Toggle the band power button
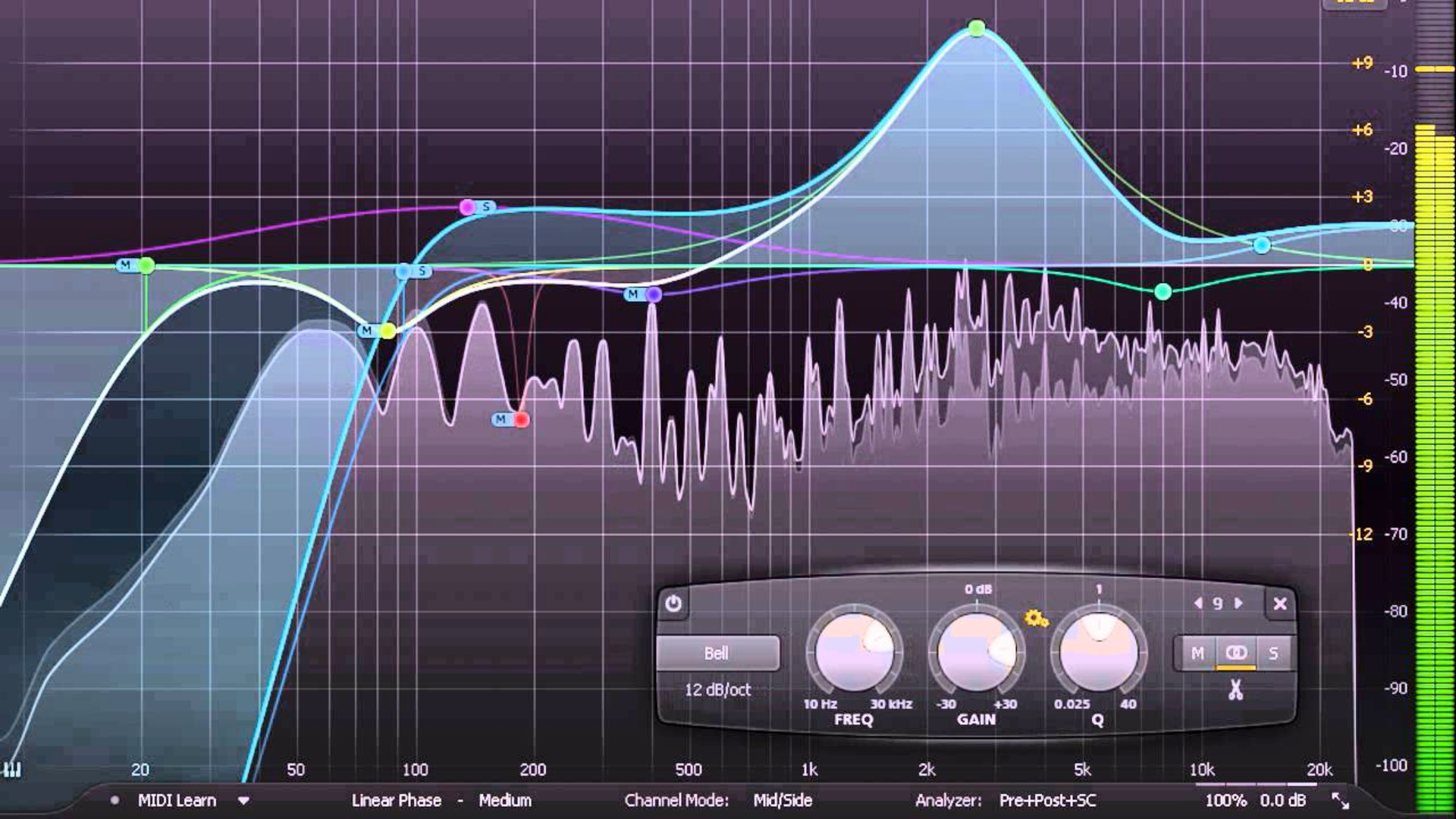 click(673, 604)
